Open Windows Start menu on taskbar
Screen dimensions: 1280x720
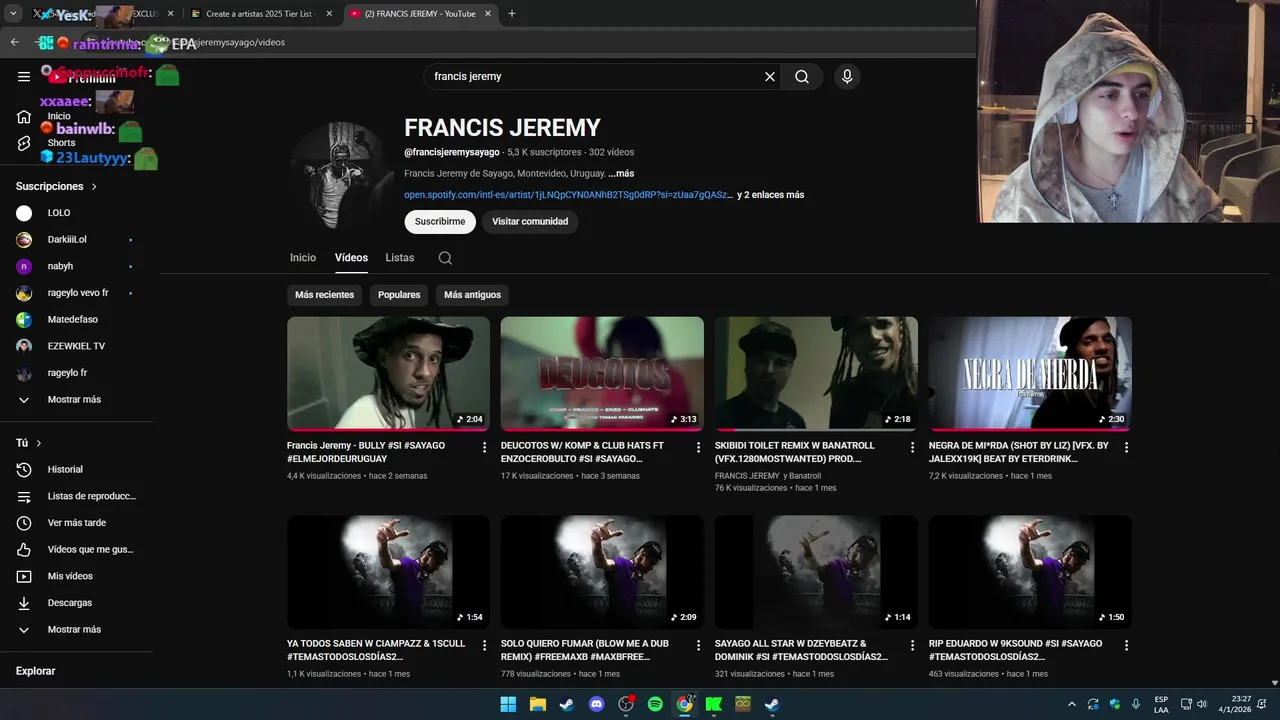pos(508,704)
